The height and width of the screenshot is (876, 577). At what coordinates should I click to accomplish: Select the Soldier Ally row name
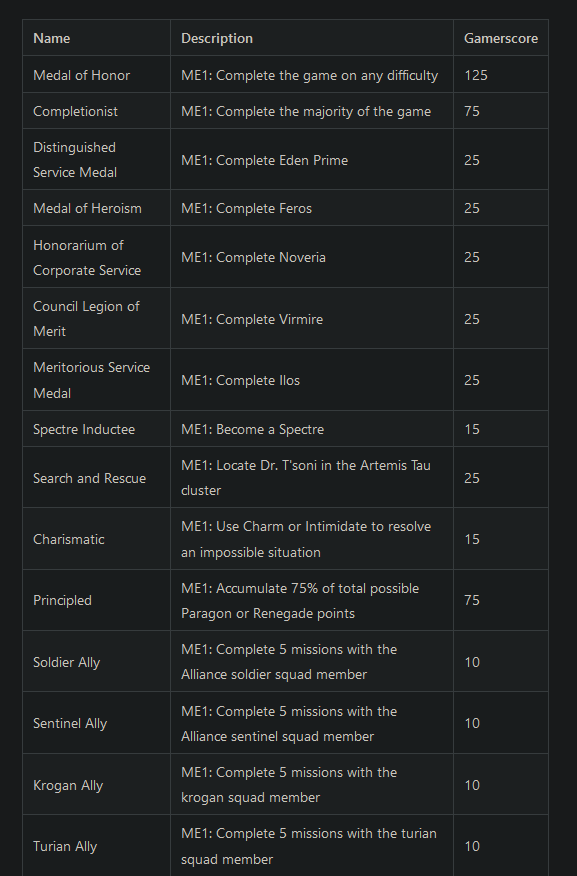[66, 662]
